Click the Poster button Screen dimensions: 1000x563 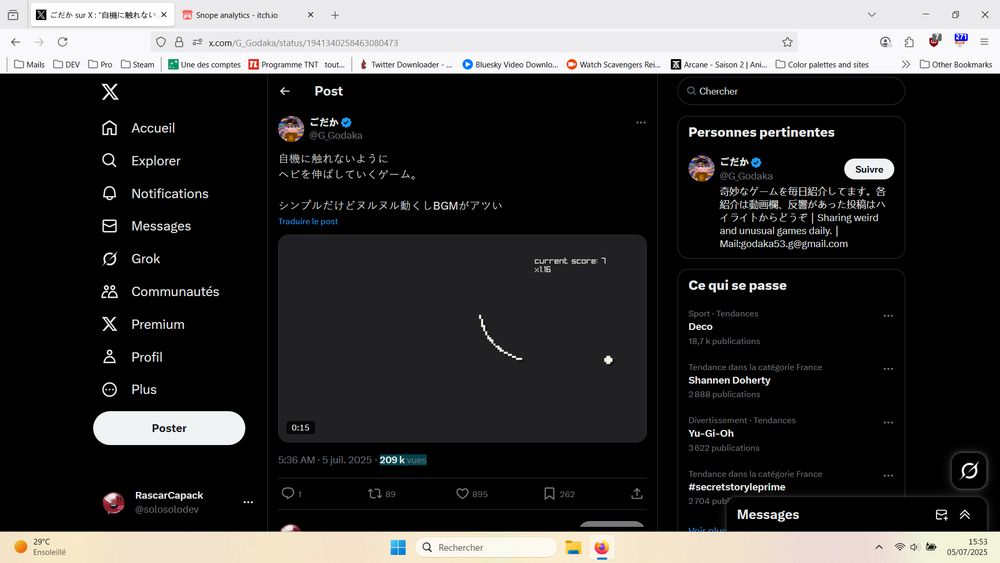coord(169,428)
